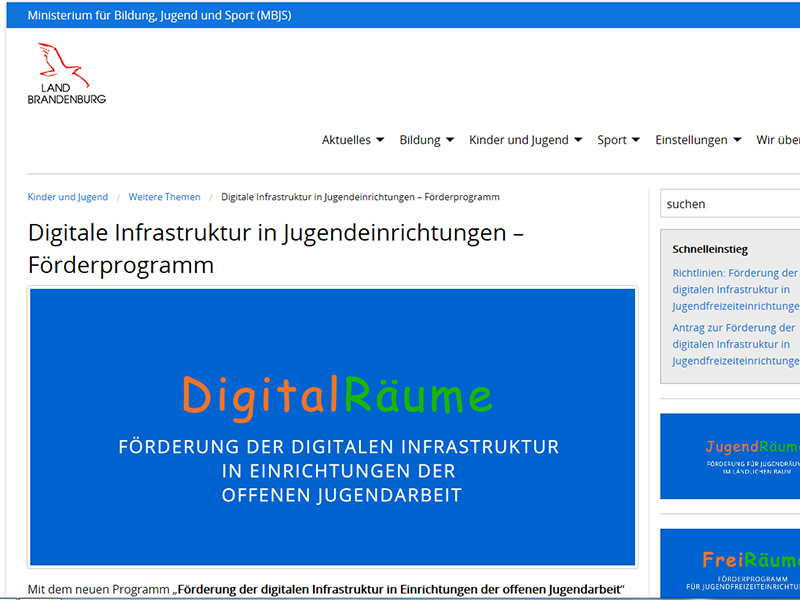Open Antrag zur Förderung link
This screenshot has height=600, width=800.
click(735, 344)
